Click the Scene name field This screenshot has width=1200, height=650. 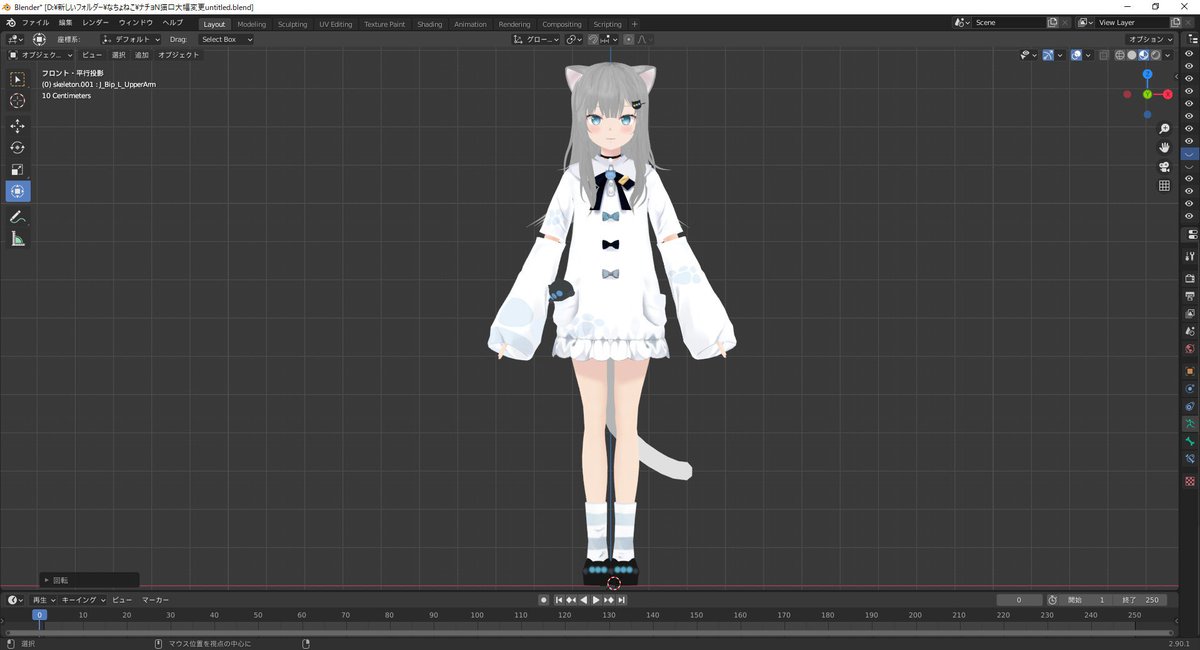(x=1009, y=22)
